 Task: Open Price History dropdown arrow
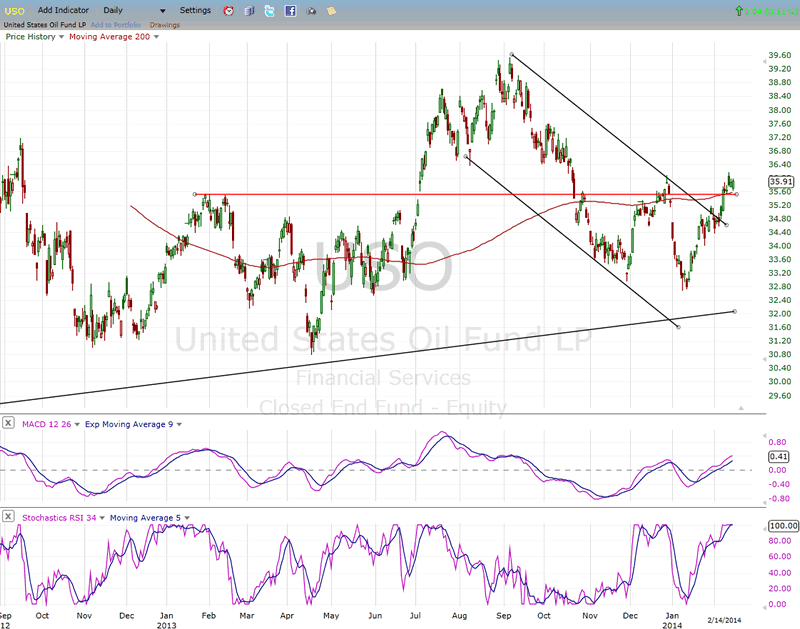pos(61,37)
